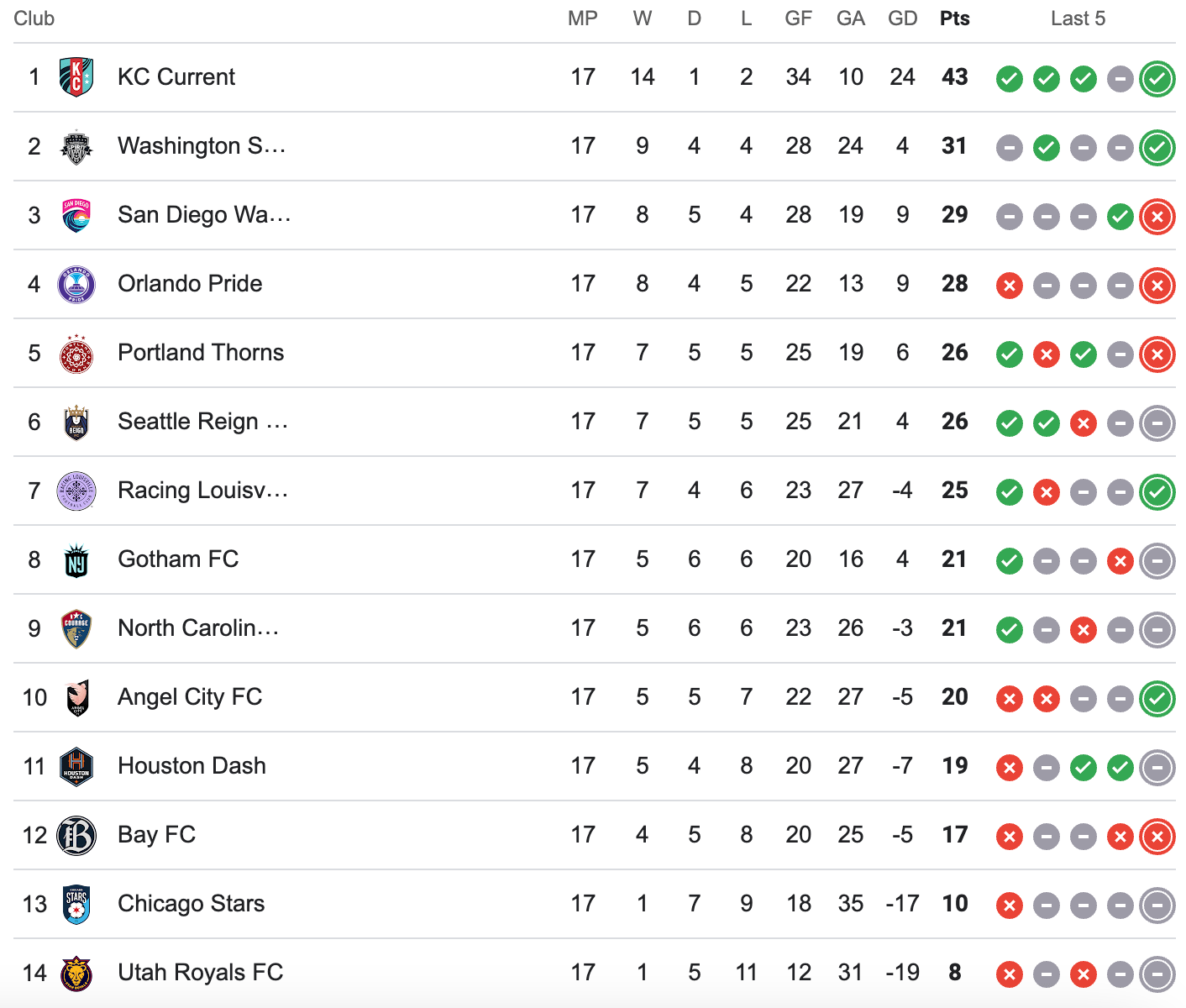
Task: Open the Houston Dash hexagon logo
Action: [76, 766]
